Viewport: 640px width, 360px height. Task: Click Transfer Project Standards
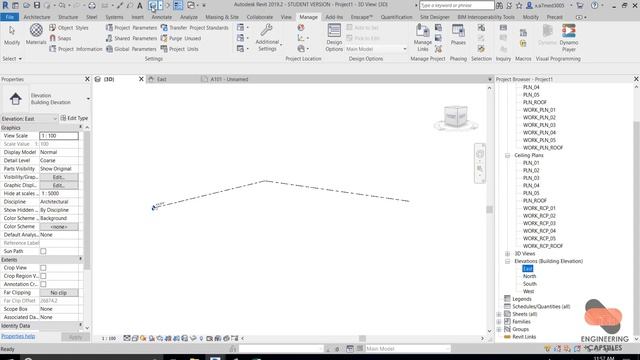pyautogui.click(x=194, y=28)
